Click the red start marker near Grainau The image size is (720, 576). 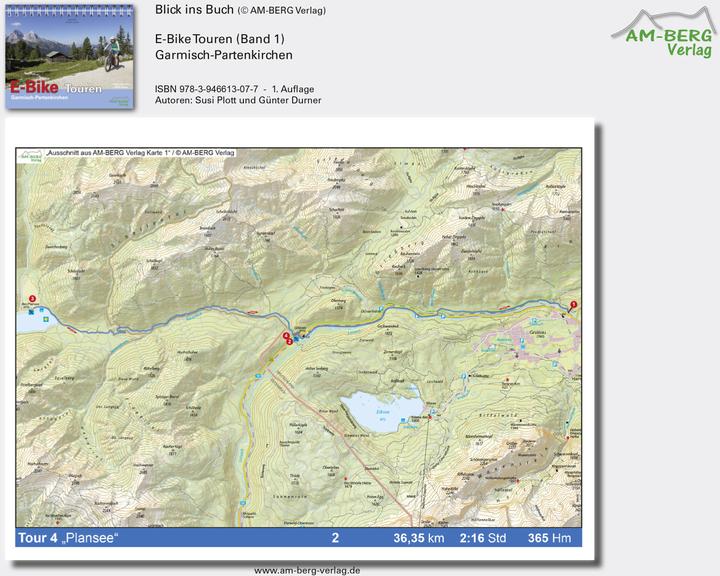(x=573, y=305)
